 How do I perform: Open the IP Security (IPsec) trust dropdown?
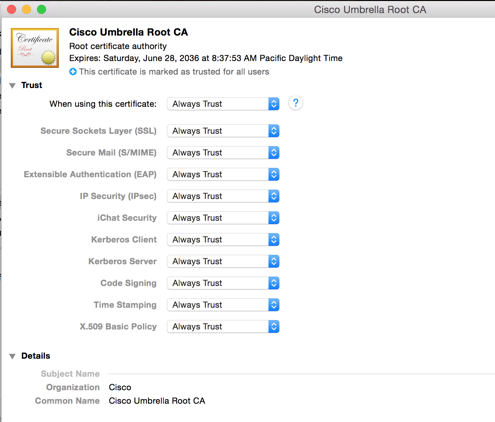pos(223,196)
